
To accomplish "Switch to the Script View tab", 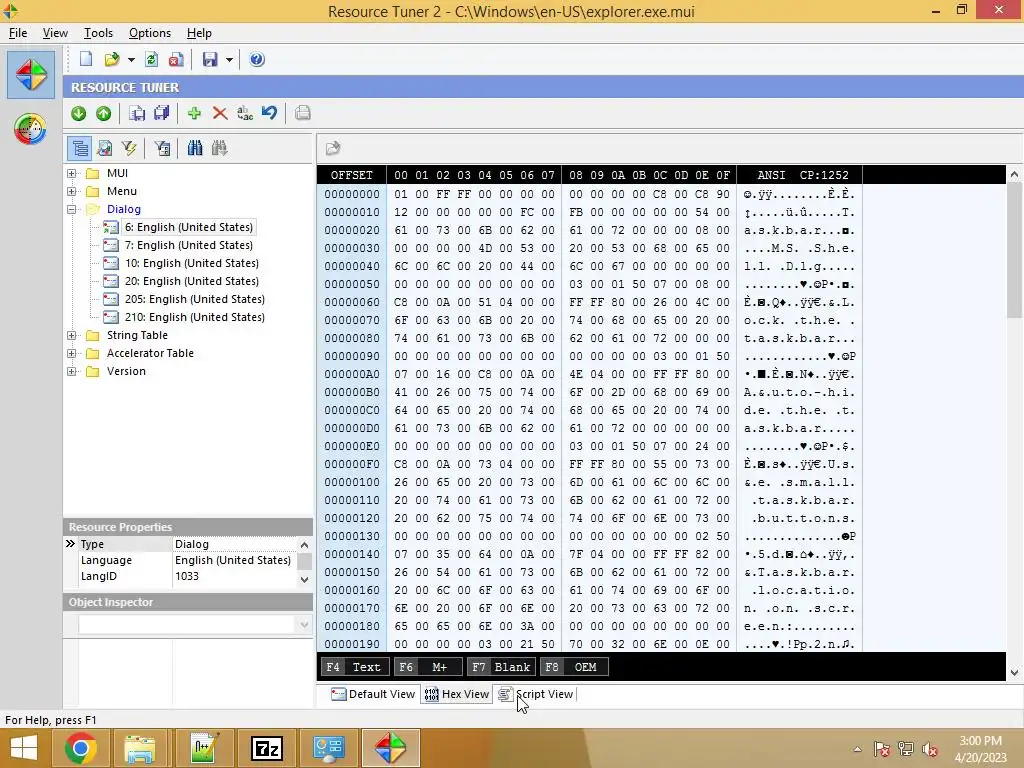I will pos(536,694).
